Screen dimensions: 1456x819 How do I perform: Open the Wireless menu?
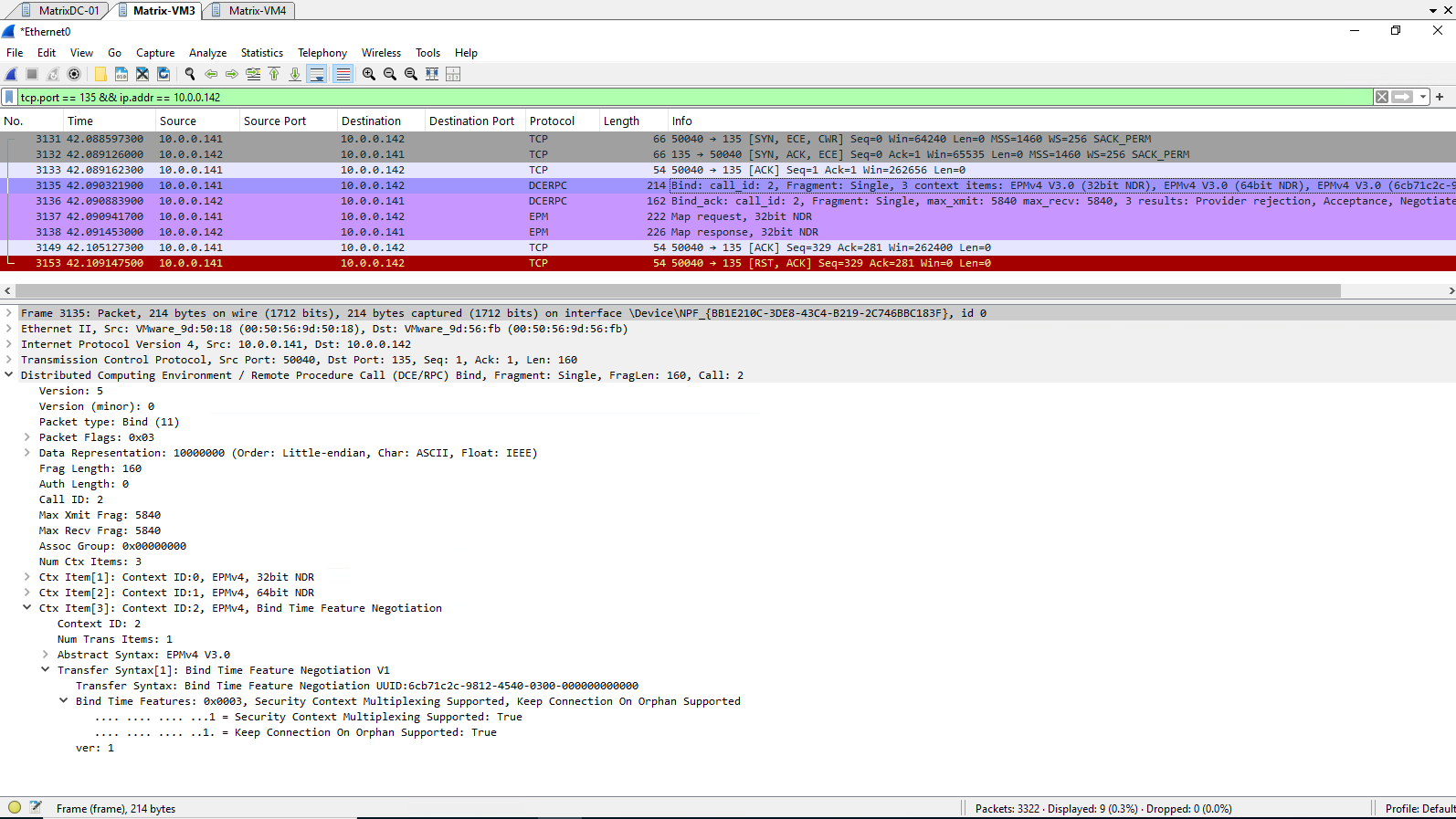coord(381,53)
